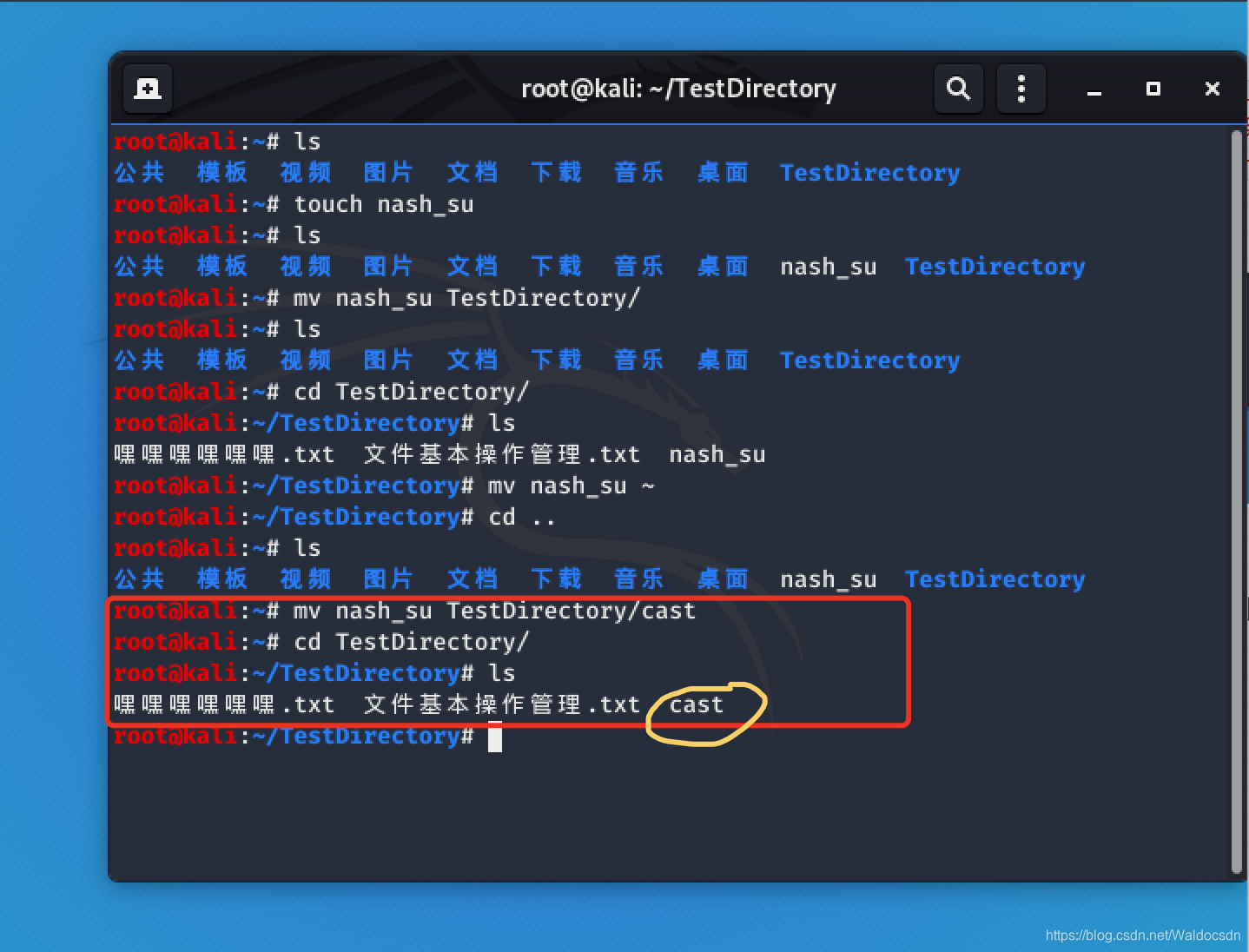Click 音乐 folder in the first ls output
The width and height of the screenshot is (1249, 952).
click(x=639, y=173)
